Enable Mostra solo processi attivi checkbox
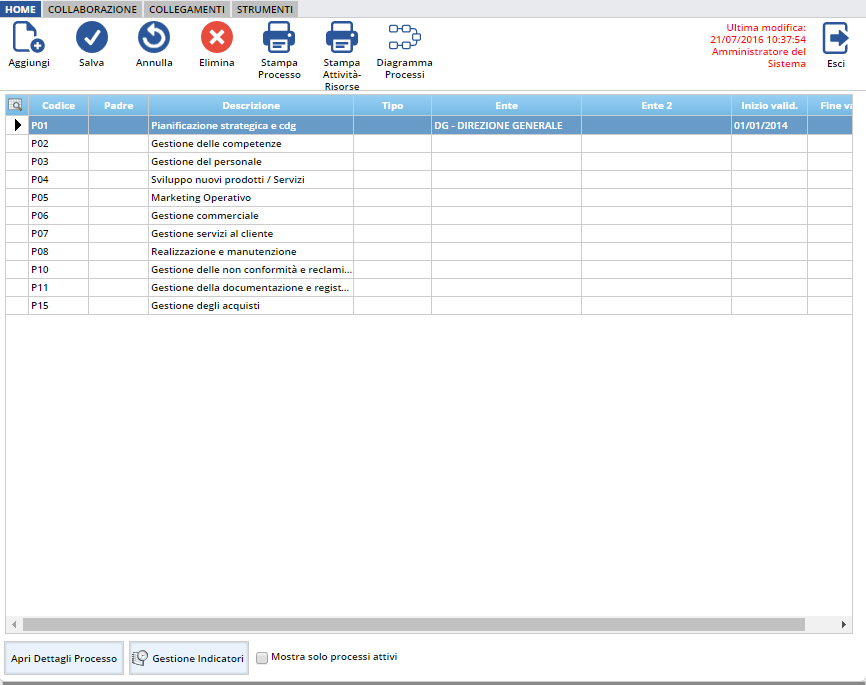 point(262,658)
